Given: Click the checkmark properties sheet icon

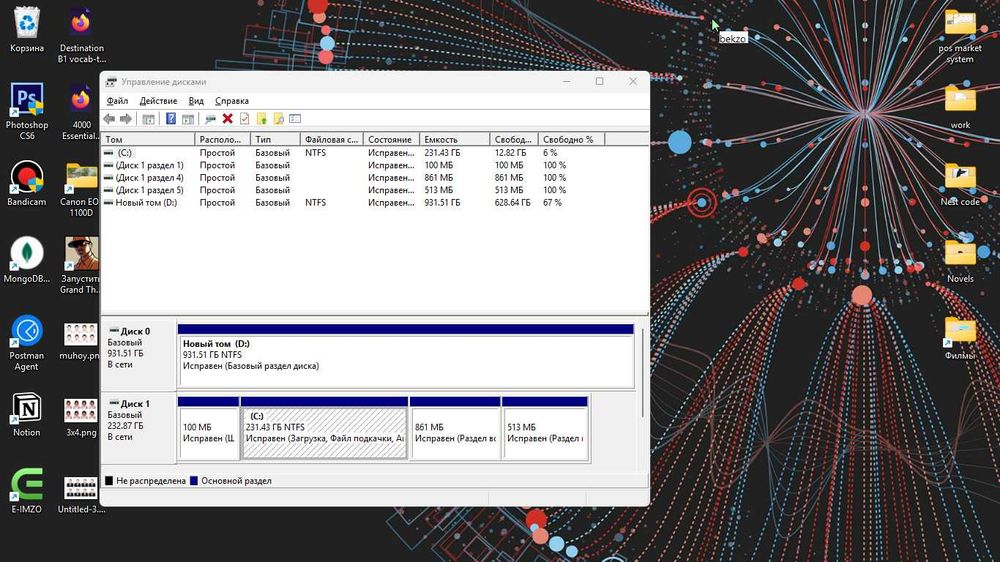Looking at the screenshot, I should (x=244, y=119).
